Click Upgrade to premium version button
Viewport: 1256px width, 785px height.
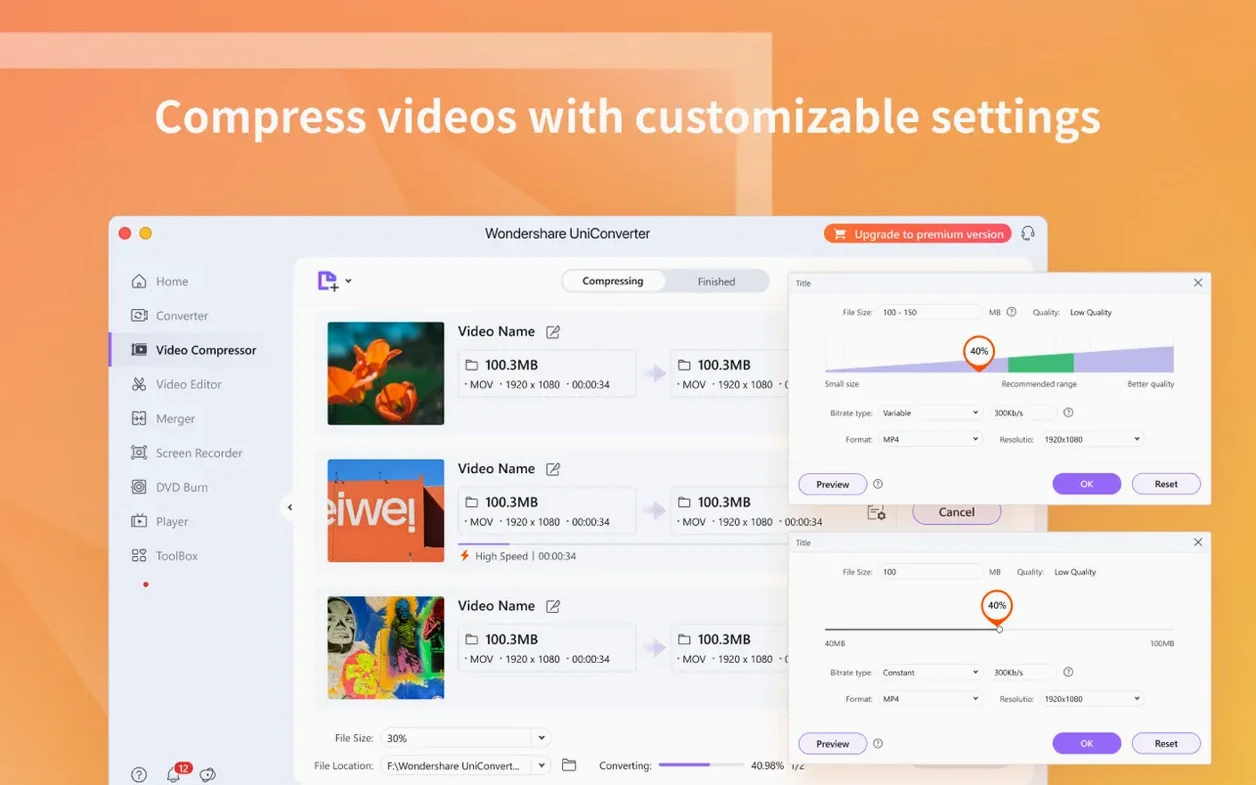tap(918, 234)
